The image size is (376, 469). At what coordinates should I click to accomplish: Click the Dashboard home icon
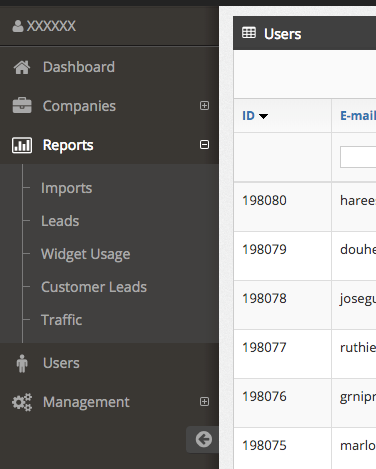click(x=22, y=67)
